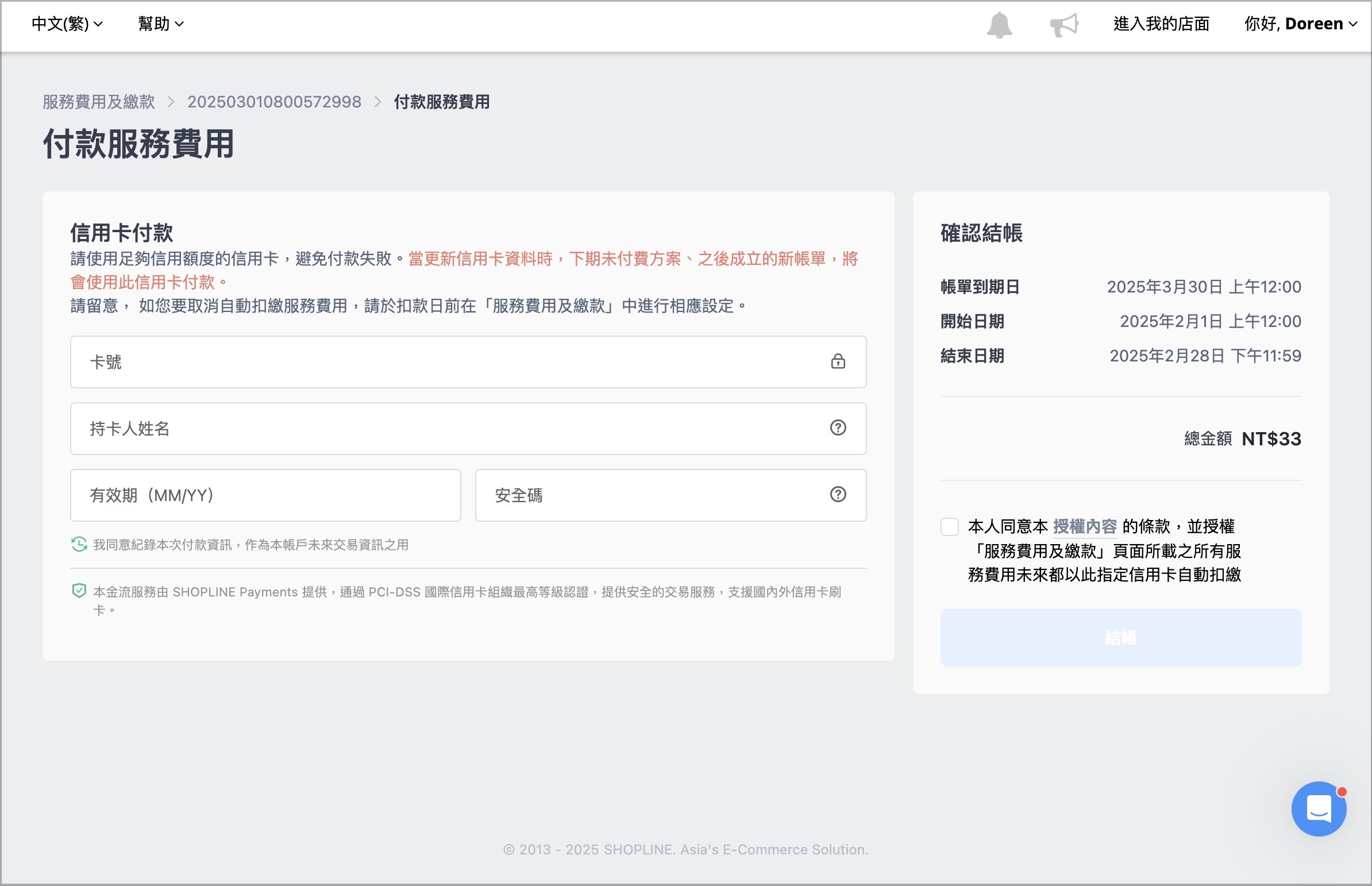The height and width of the screenshot is (886, 1372).
Task: Open the announcements megaphone icon
Action: pyautogui.click(x=1064, y=25)
